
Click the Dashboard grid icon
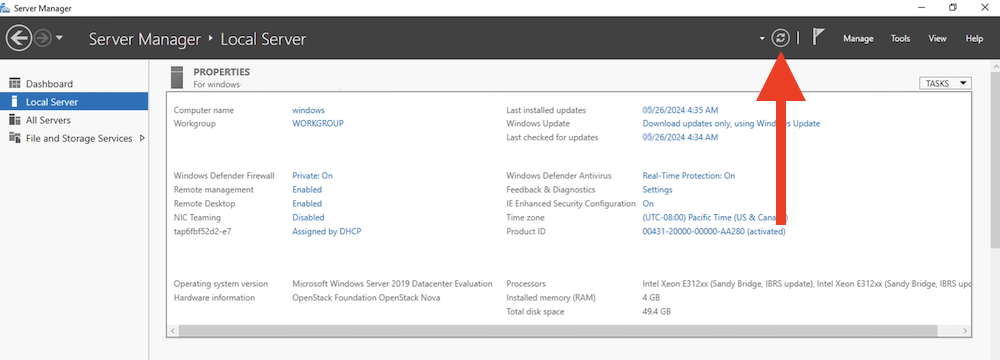(x=15, y=84)
